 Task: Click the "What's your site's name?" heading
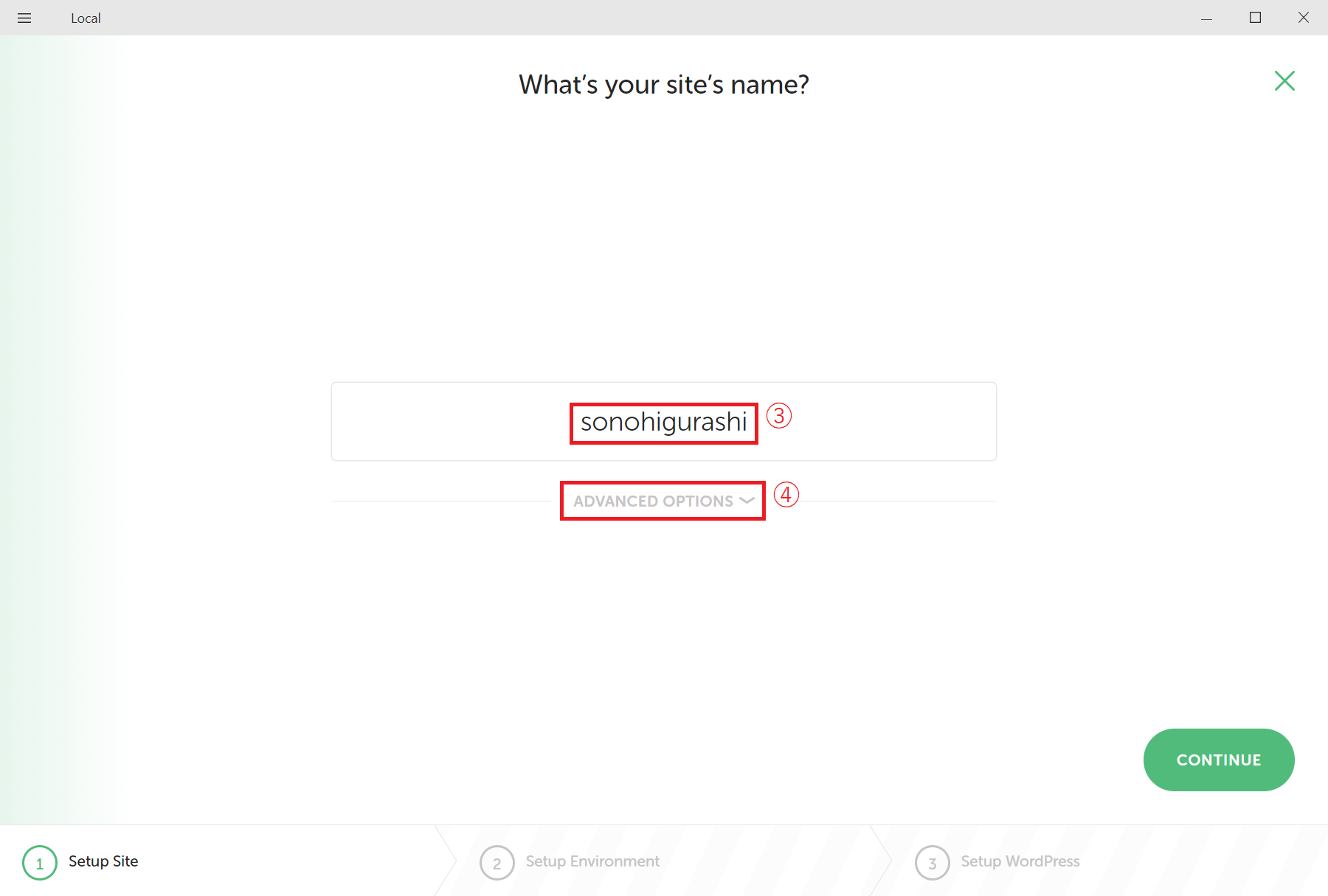point(664,85)
